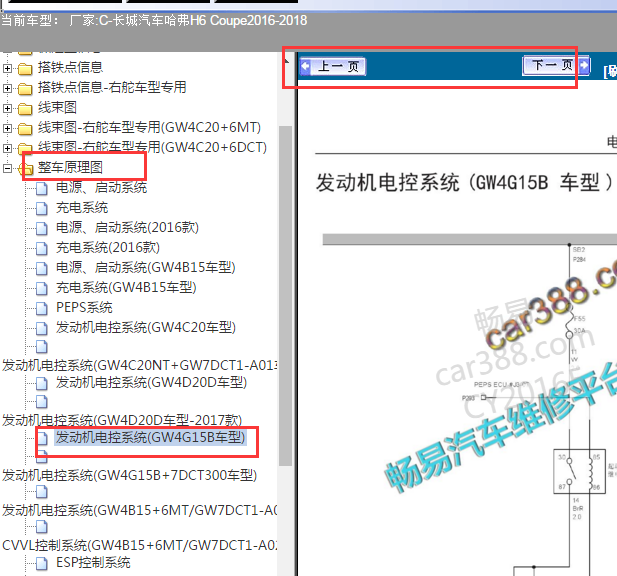The image size is (617, 576).
Task: Expand the 搭铁点信息-右舵车型专用 folder
Action: tap(7, 88)
